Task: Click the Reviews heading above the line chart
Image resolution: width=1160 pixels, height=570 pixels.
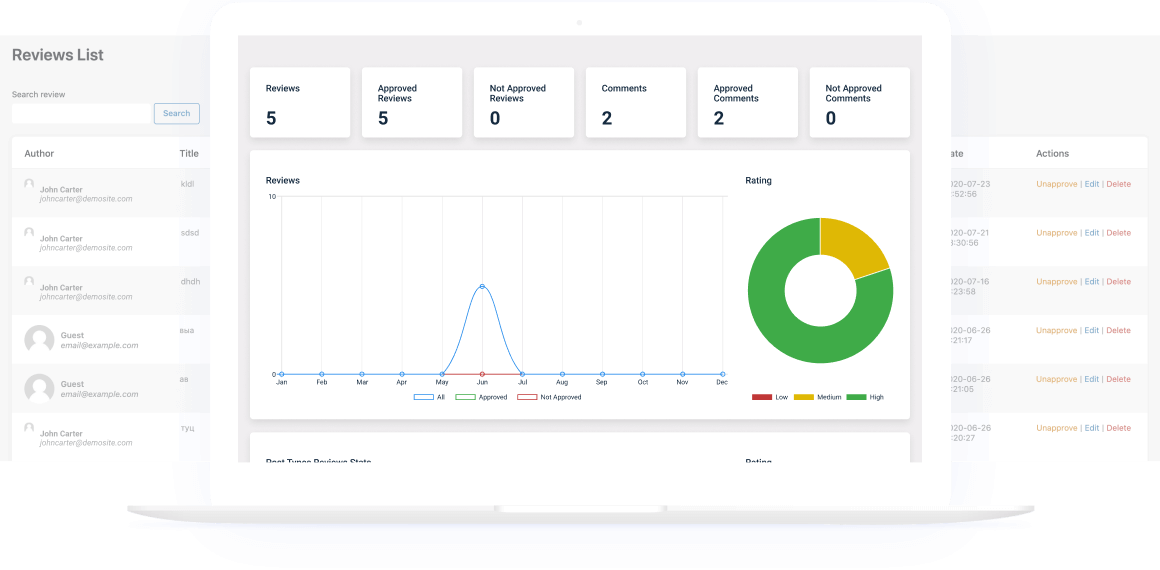Action: (283, 181)
